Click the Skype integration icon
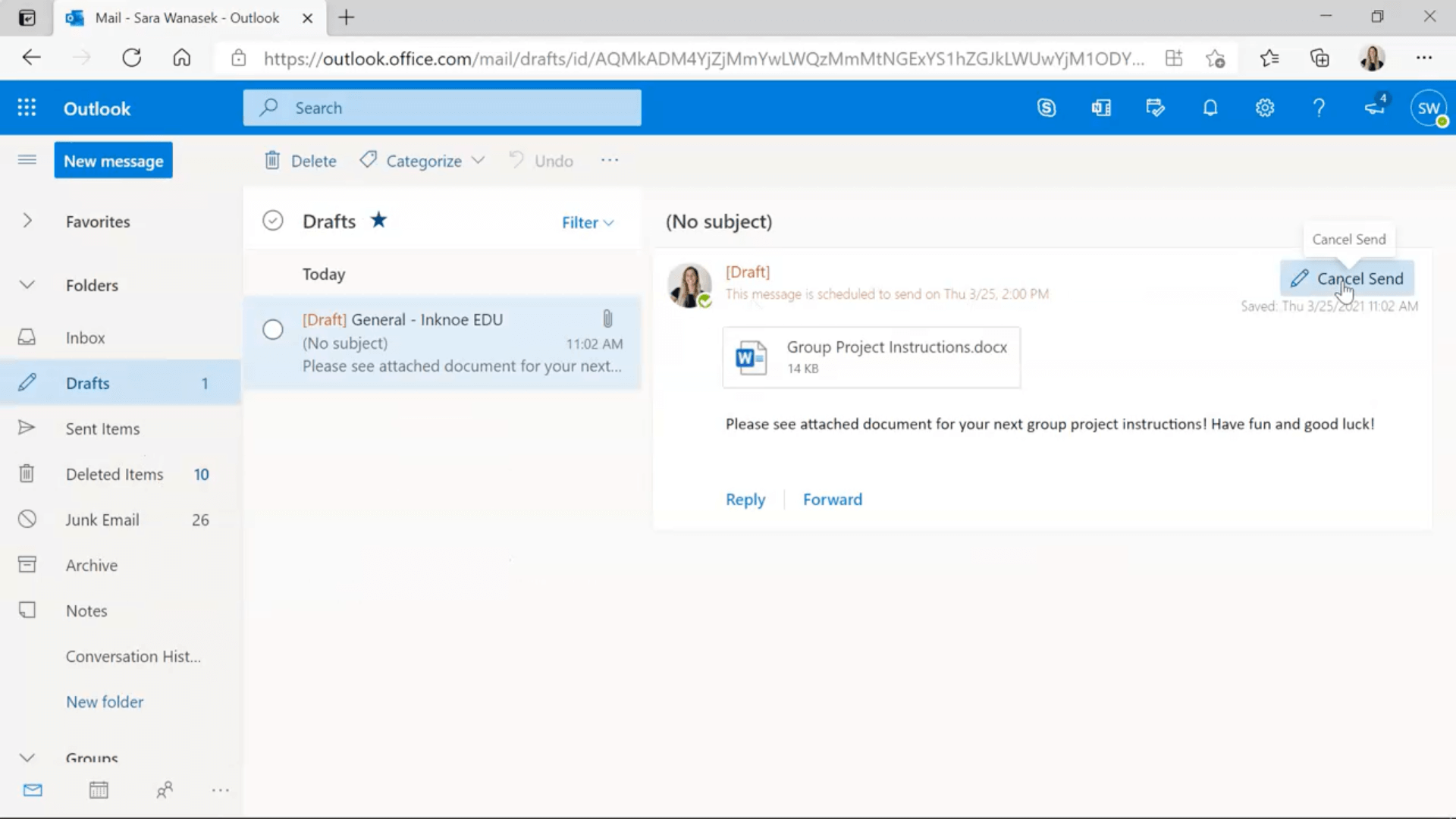Image resolution: width=1456 pixels, height=819 pixels. [1046, 108]
